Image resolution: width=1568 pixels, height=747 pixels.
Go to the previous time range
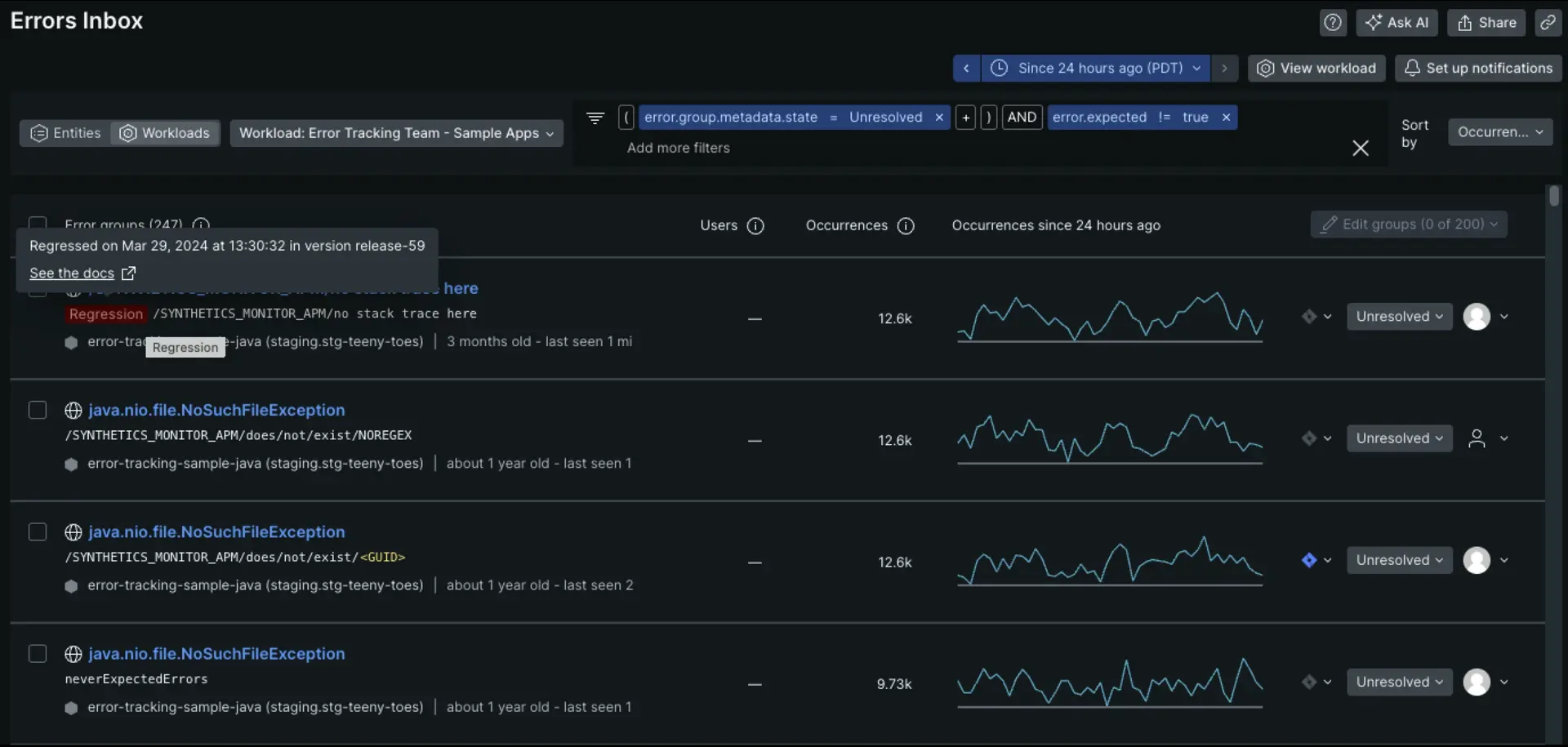point(966,69)
